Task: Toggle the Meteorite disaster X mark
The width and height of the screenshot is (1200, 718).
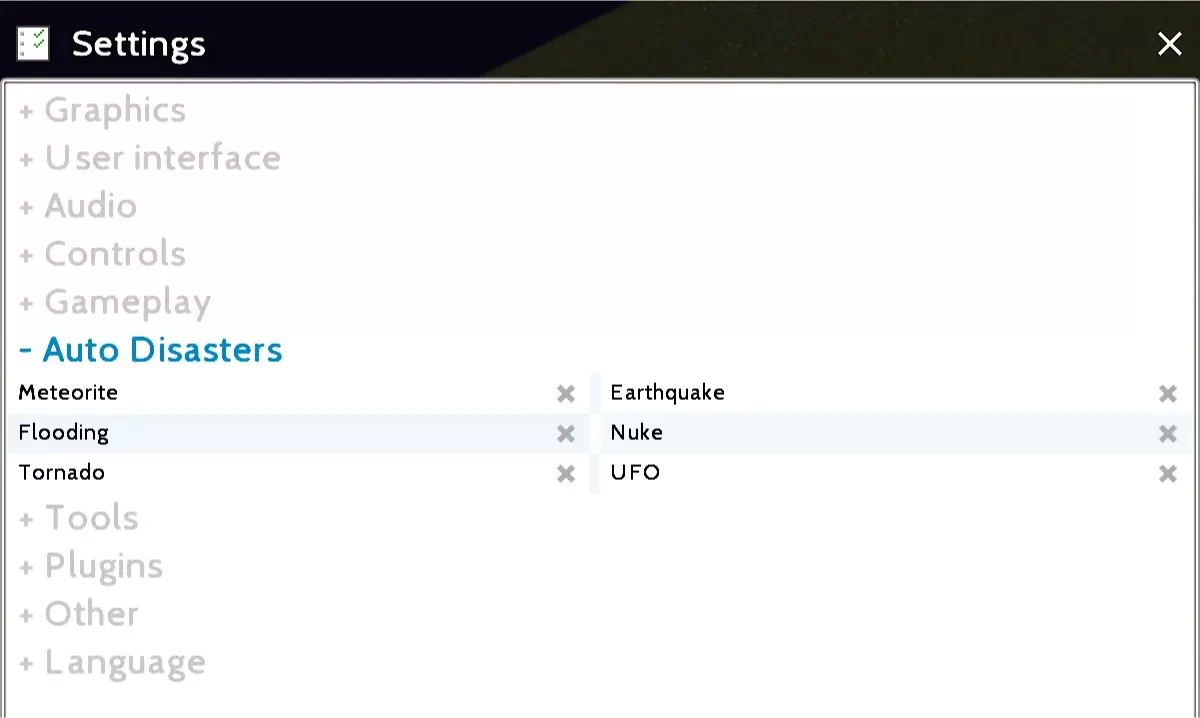Action: click(x=566, y=394)
